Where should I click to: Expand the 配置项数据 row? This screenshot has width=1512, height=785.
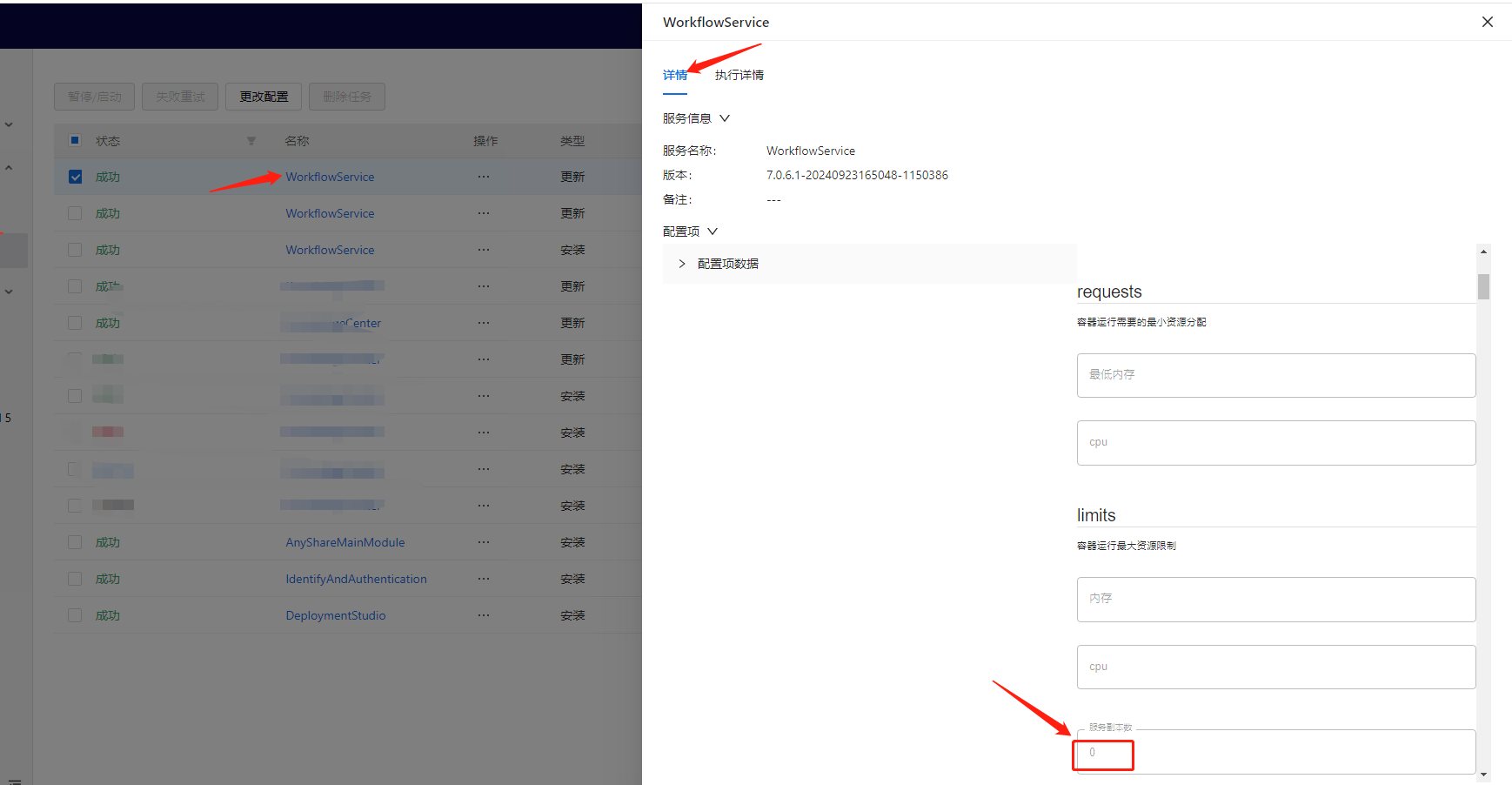click(682, 264)
